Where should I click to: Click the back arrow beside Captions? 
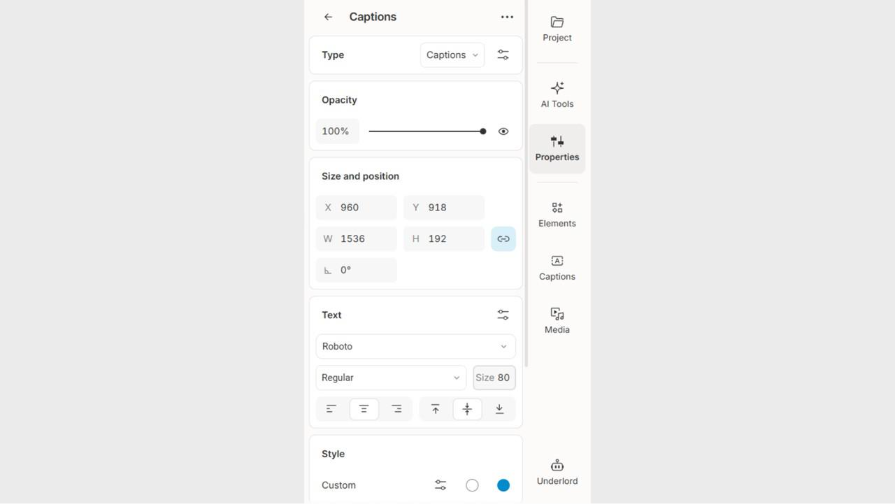(328, 17)
